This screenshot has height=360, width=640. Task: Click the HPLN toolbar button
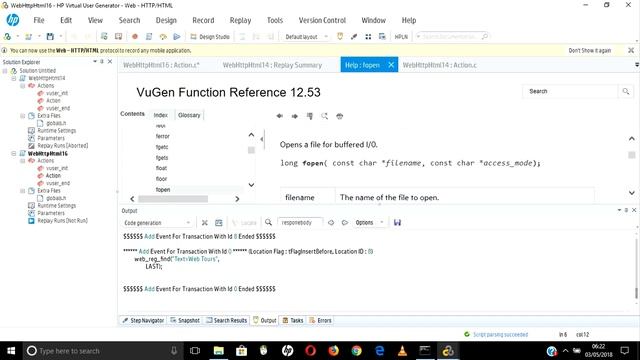coord(401,37)
